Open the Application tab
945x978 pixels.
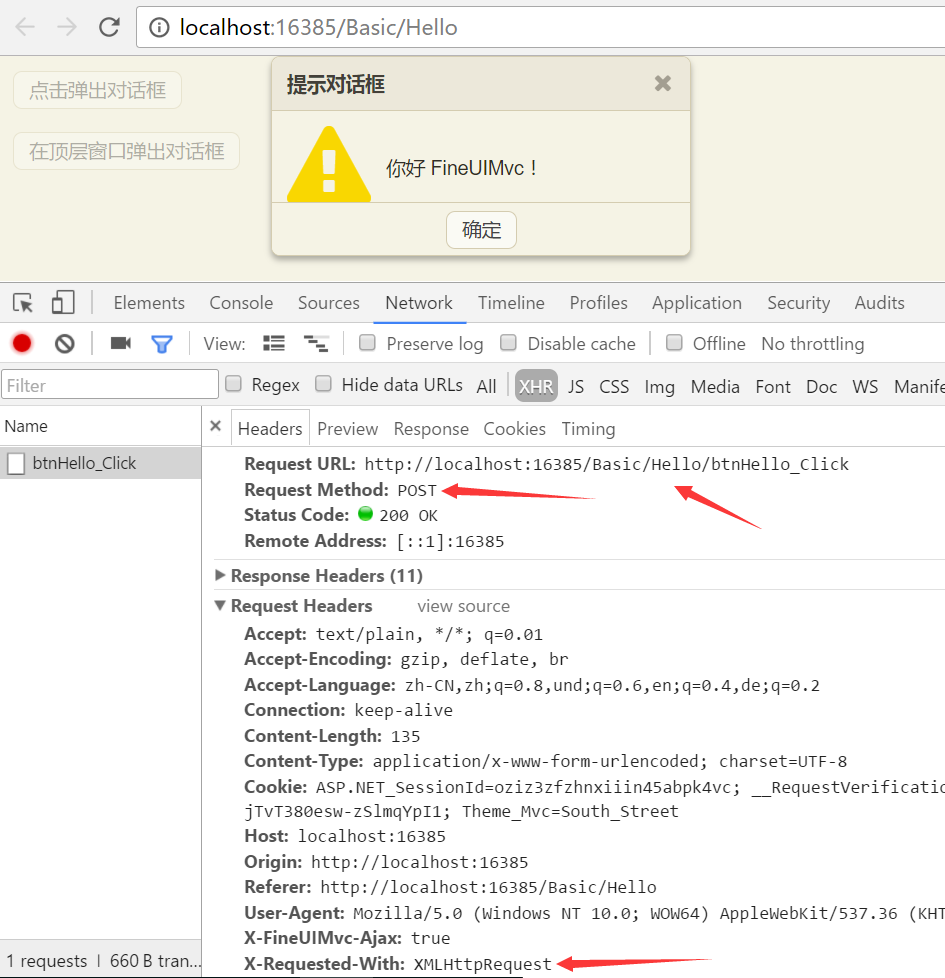coord(697,303)
